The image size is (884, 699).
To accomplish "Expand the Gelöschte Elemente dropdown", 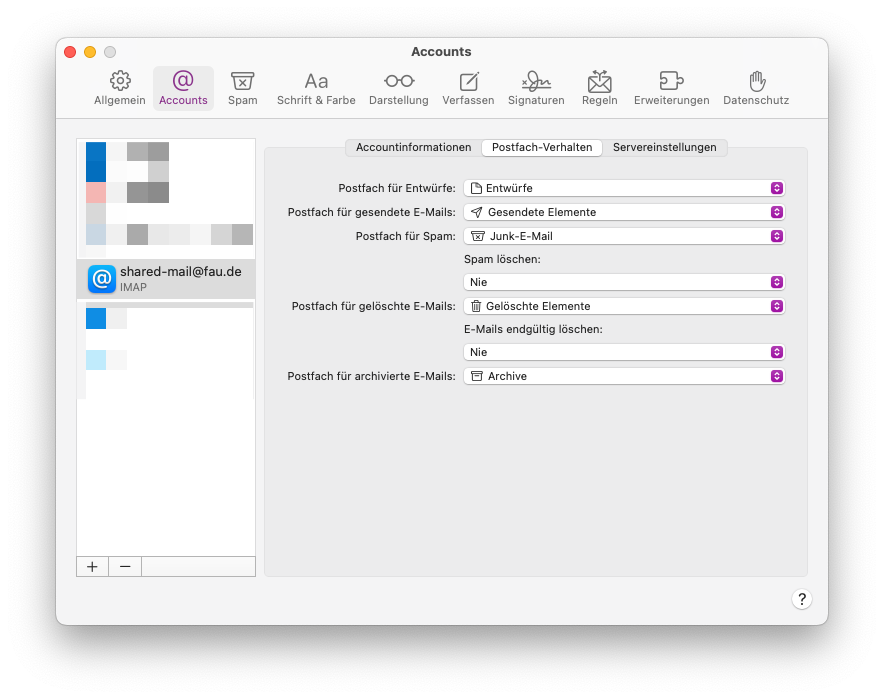I will pyautogui.click(x=624, y=306).
